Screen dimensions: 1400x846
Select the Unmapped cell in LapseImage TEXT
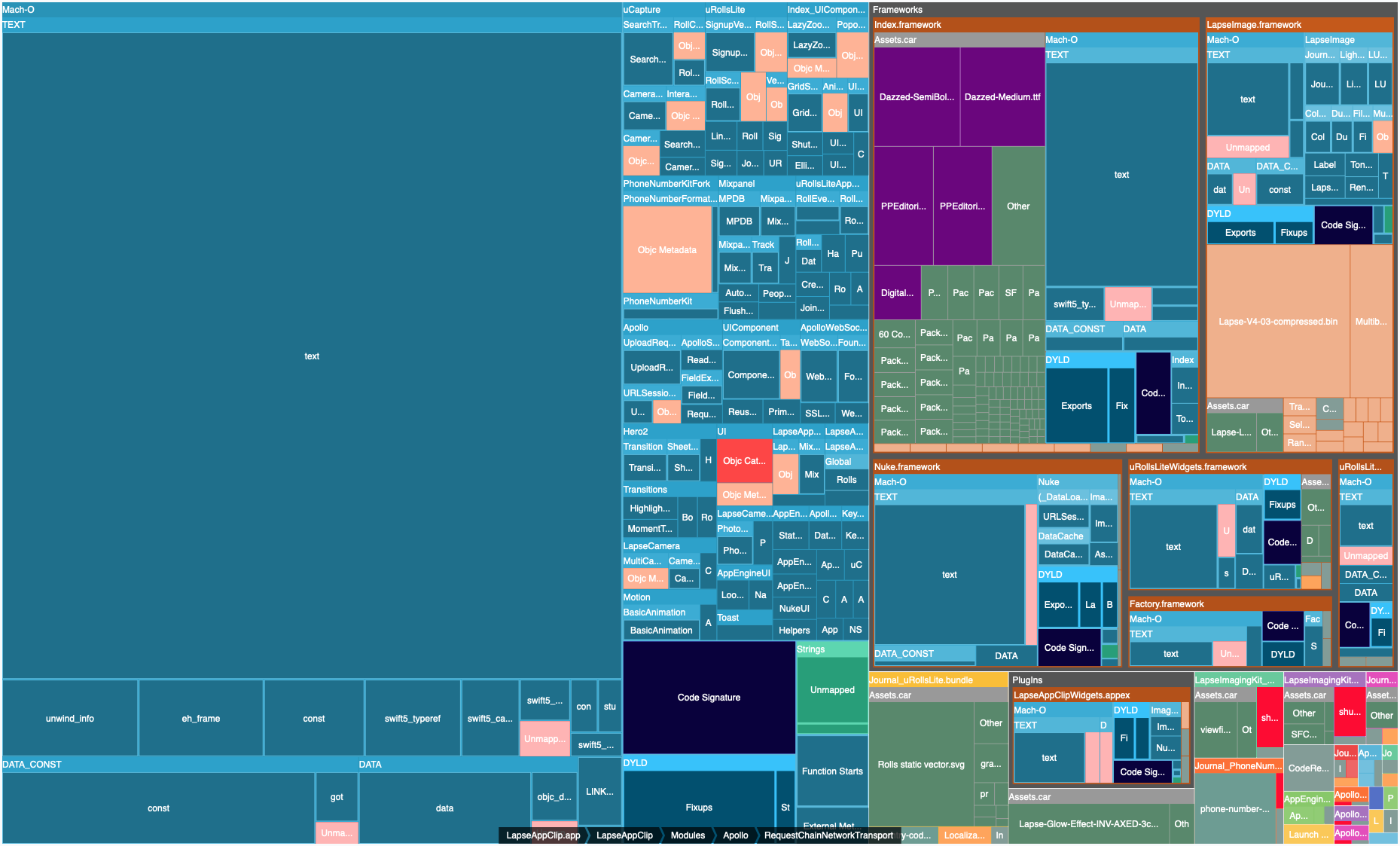click(1247, 147)
